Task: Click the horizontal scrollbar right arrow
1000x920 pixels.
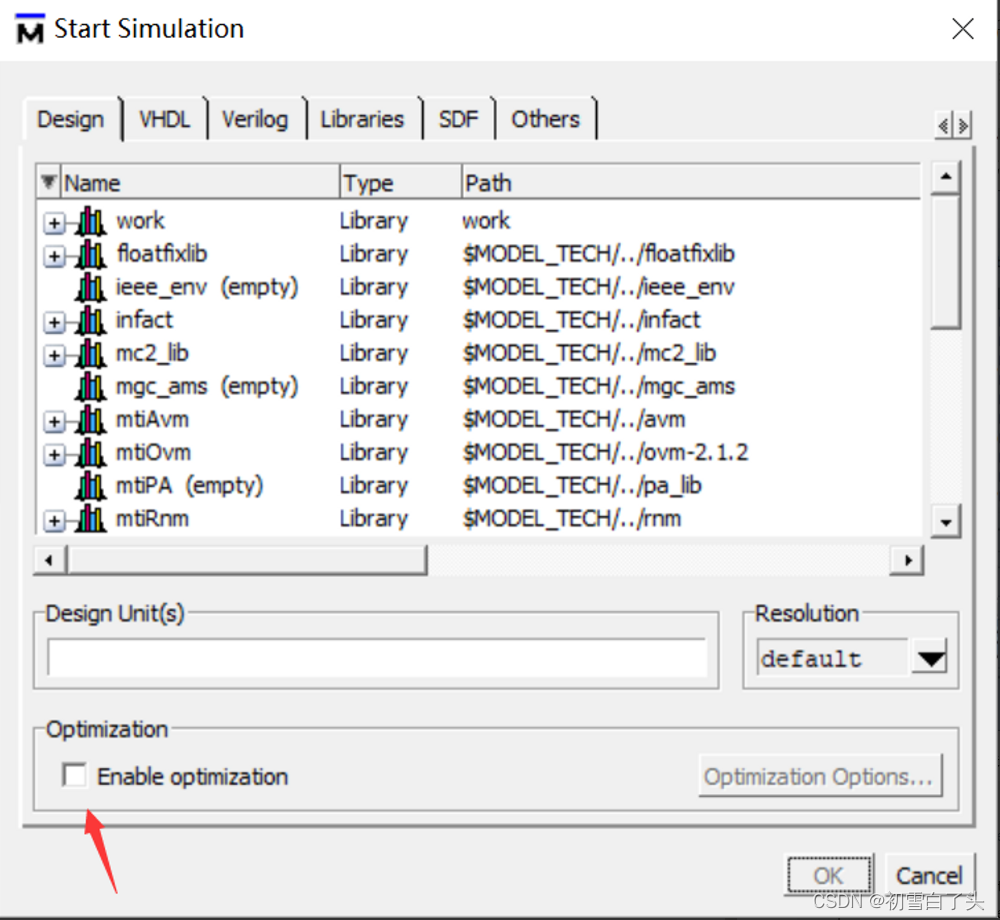Action: 906,560
